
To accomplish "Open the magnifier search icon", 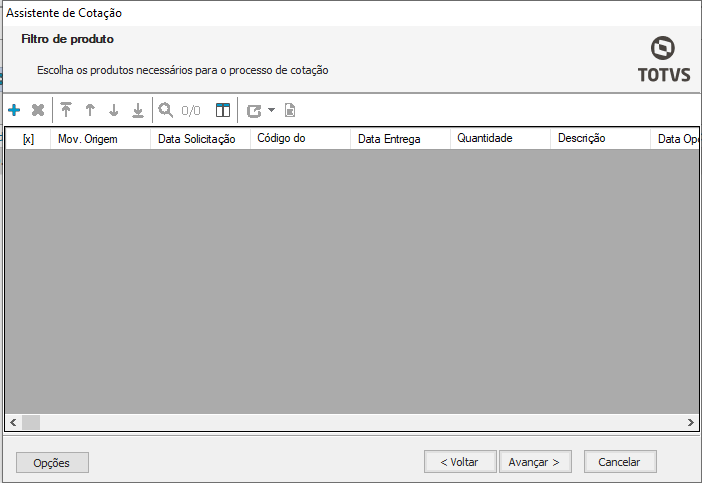I will click(x=165, y=110).
